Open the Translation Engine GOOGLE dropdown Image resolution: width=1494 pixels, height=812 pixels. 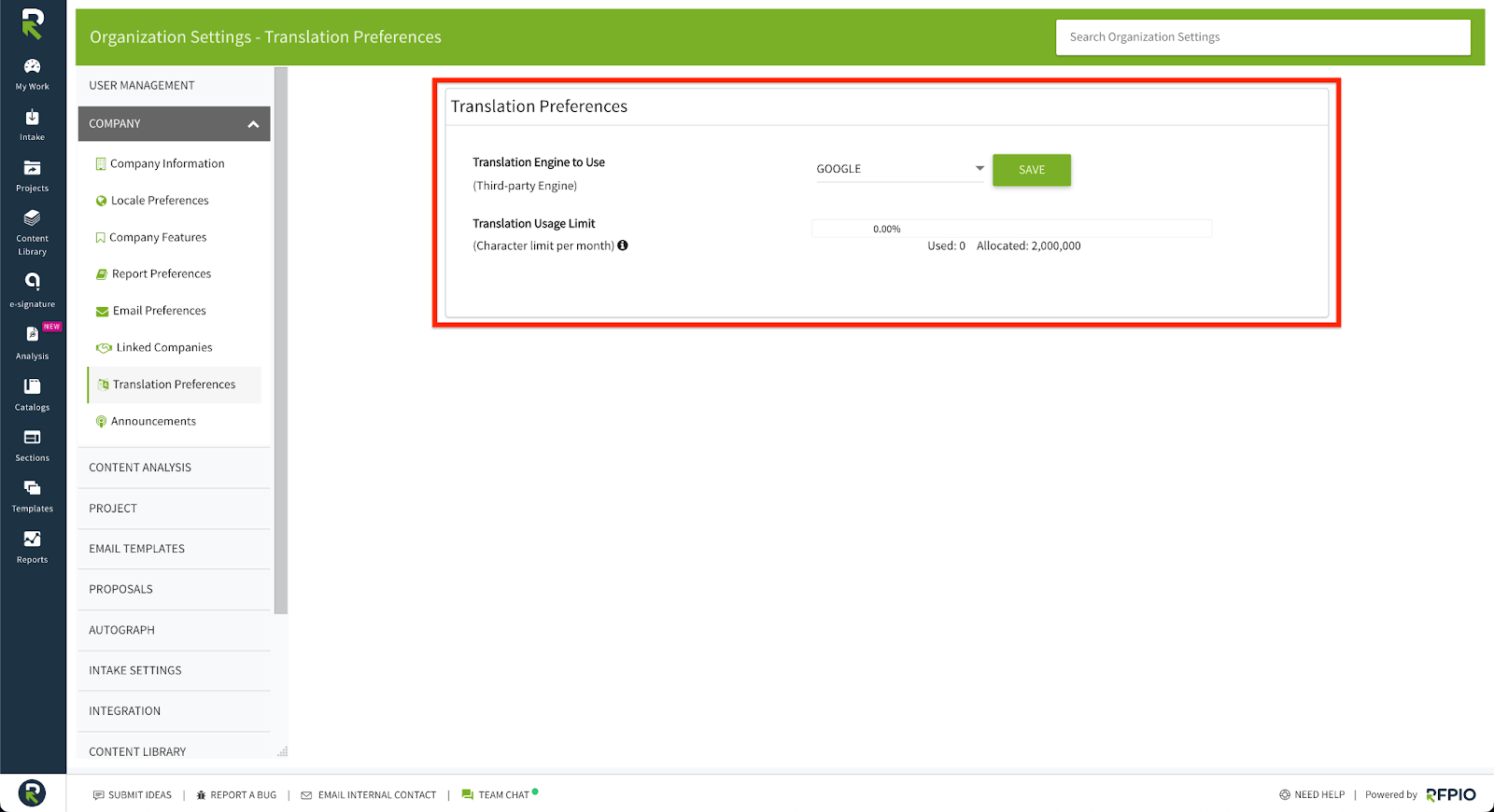[900, 169]
